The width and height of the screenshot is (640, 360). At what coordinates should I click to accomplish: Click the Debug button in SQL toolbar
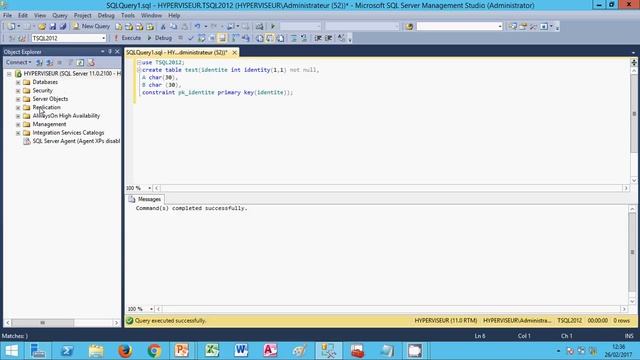[x=160, y=38]
